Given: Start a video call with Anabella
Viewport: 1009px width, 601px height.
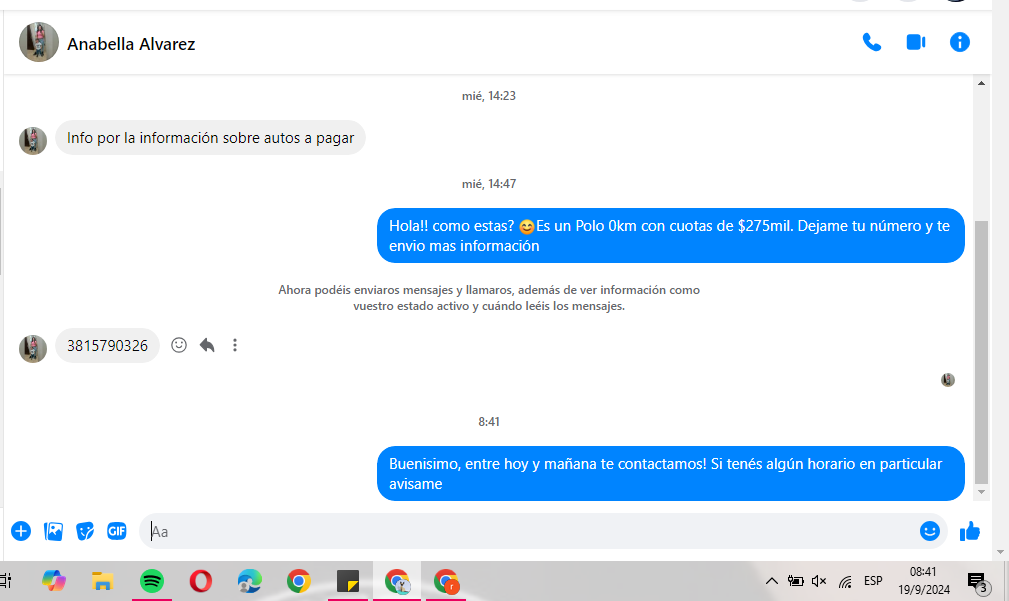Looking at the screenshot, I should [x=916, y=42].
